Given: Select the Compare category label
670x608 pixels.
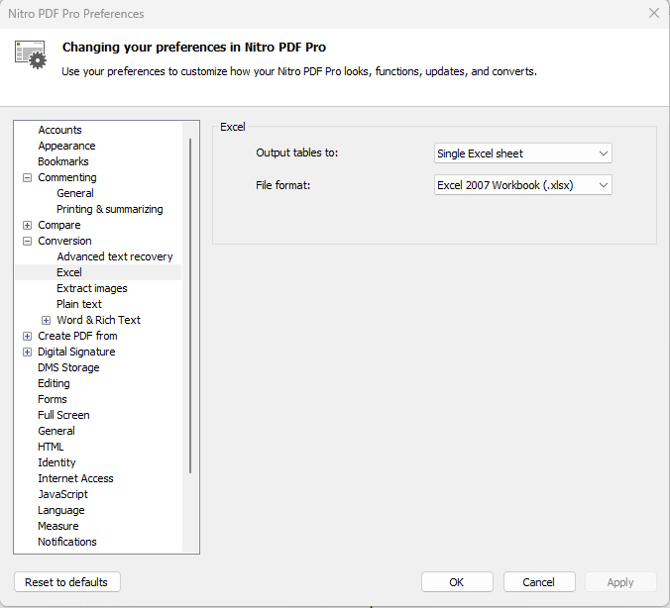Looking at the screenshot, I should click(x=59, y=225).
